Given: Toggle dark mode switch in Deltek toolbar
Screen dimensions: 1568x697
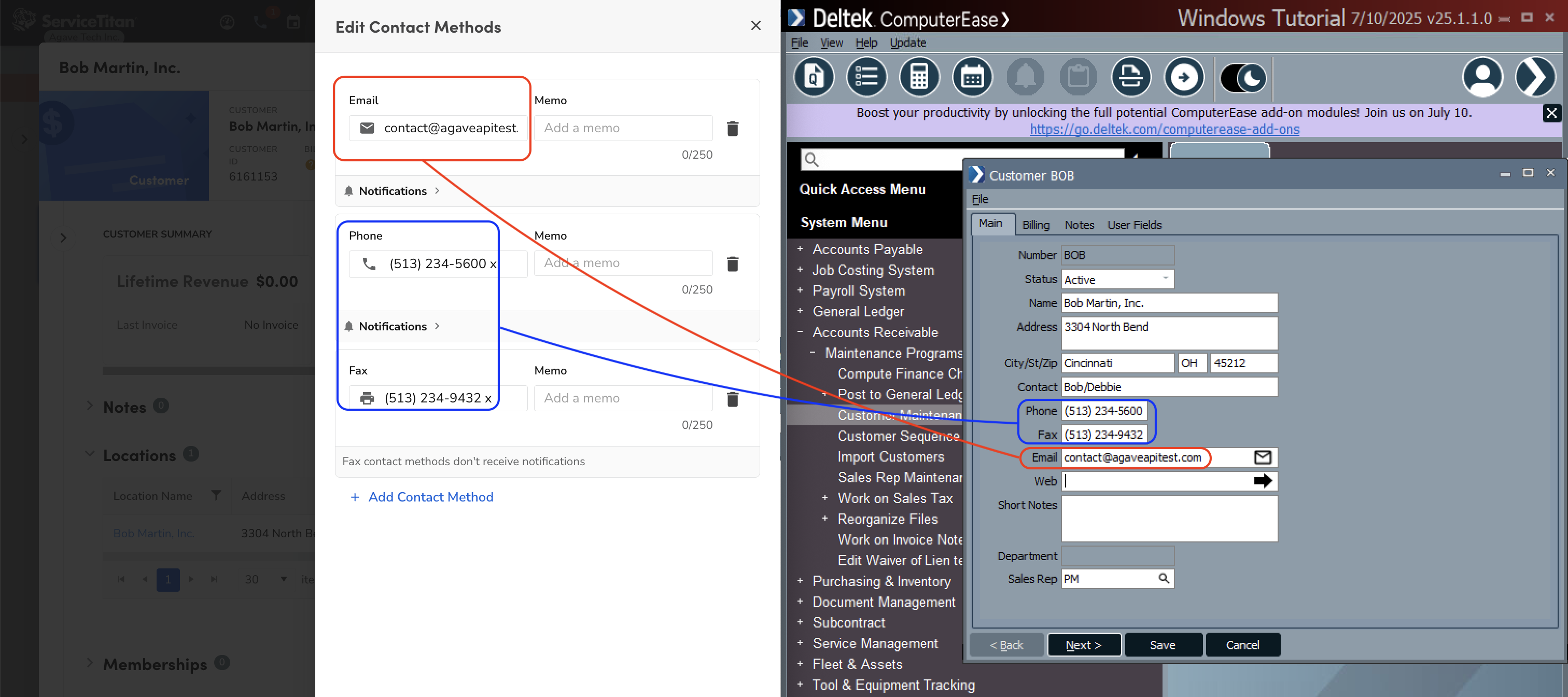Looking at the screenshot, I should (1243, 78).
